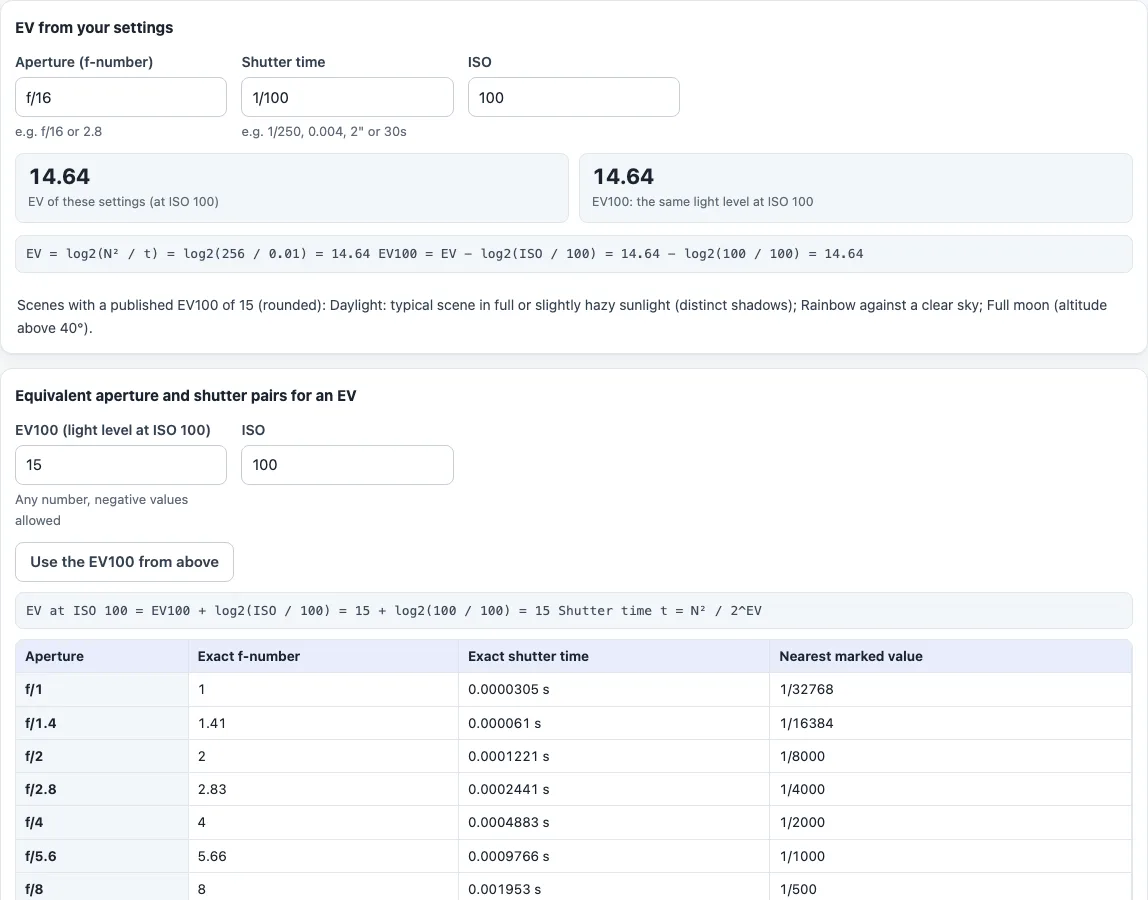
Task: Click the 0.0009766 s exact shutter time
Action: pyautogui.click(x=509, y=856)
